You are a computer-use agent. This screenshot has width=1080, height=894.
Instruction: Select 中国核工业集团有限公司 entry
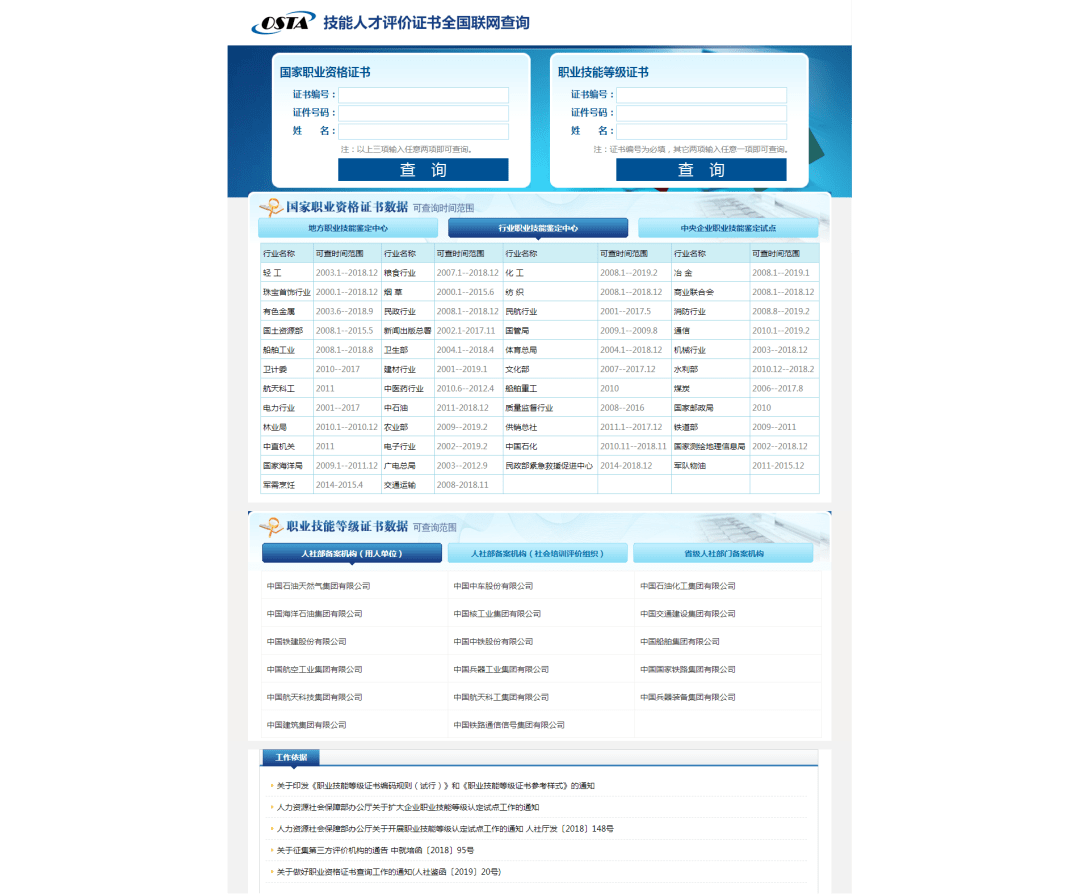pos(497,614)
